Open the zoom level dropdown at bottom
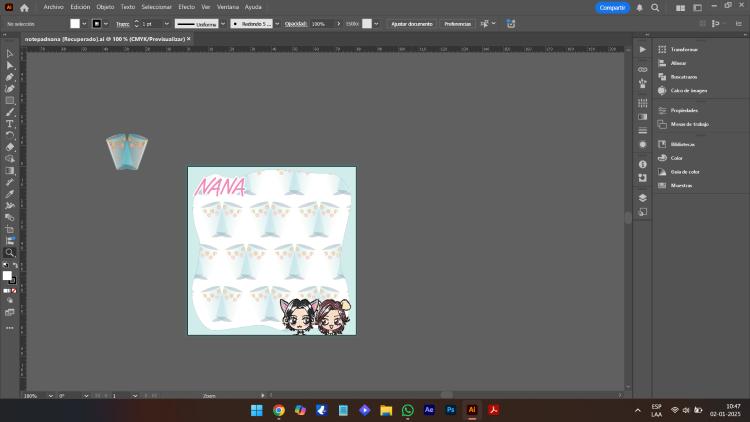 [50, 396]
